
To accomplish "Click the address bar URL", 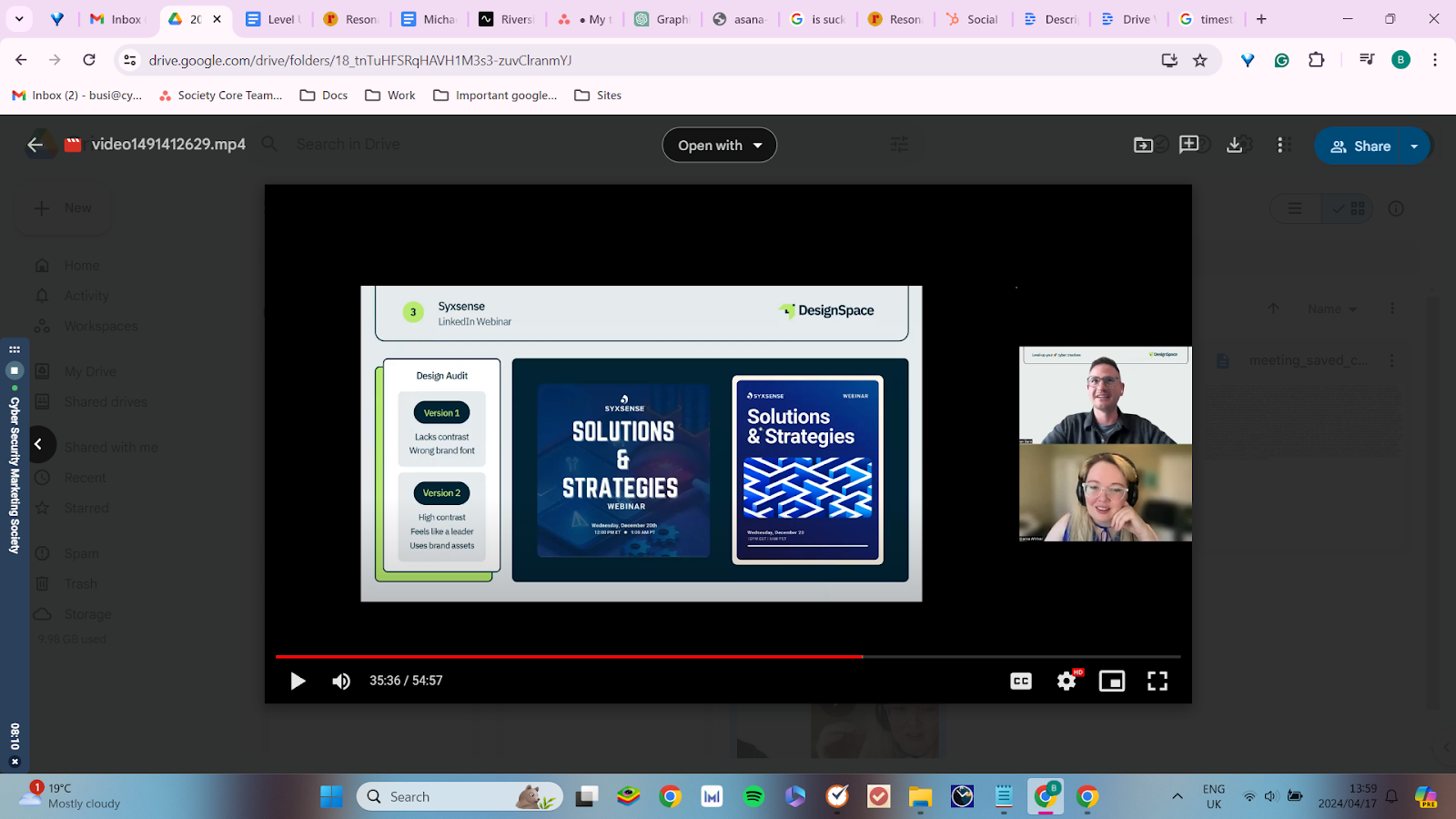I will coord(360,60).
